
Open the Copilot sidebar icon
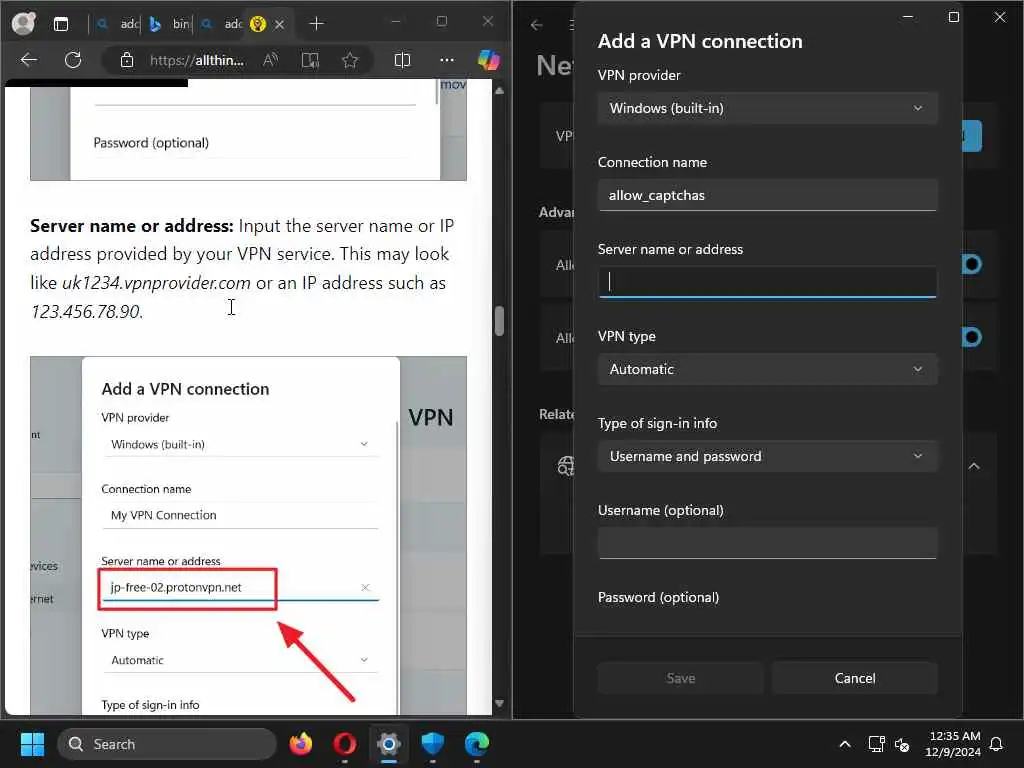click(488, 61)
